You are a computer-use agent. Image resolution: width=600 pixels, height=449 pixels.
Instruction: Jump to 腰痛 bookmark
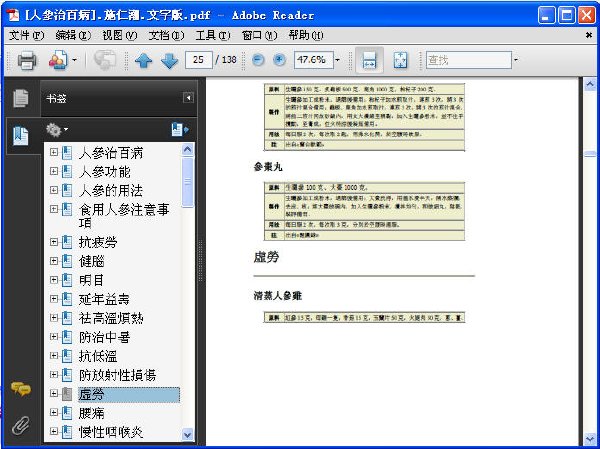[91, 413]
